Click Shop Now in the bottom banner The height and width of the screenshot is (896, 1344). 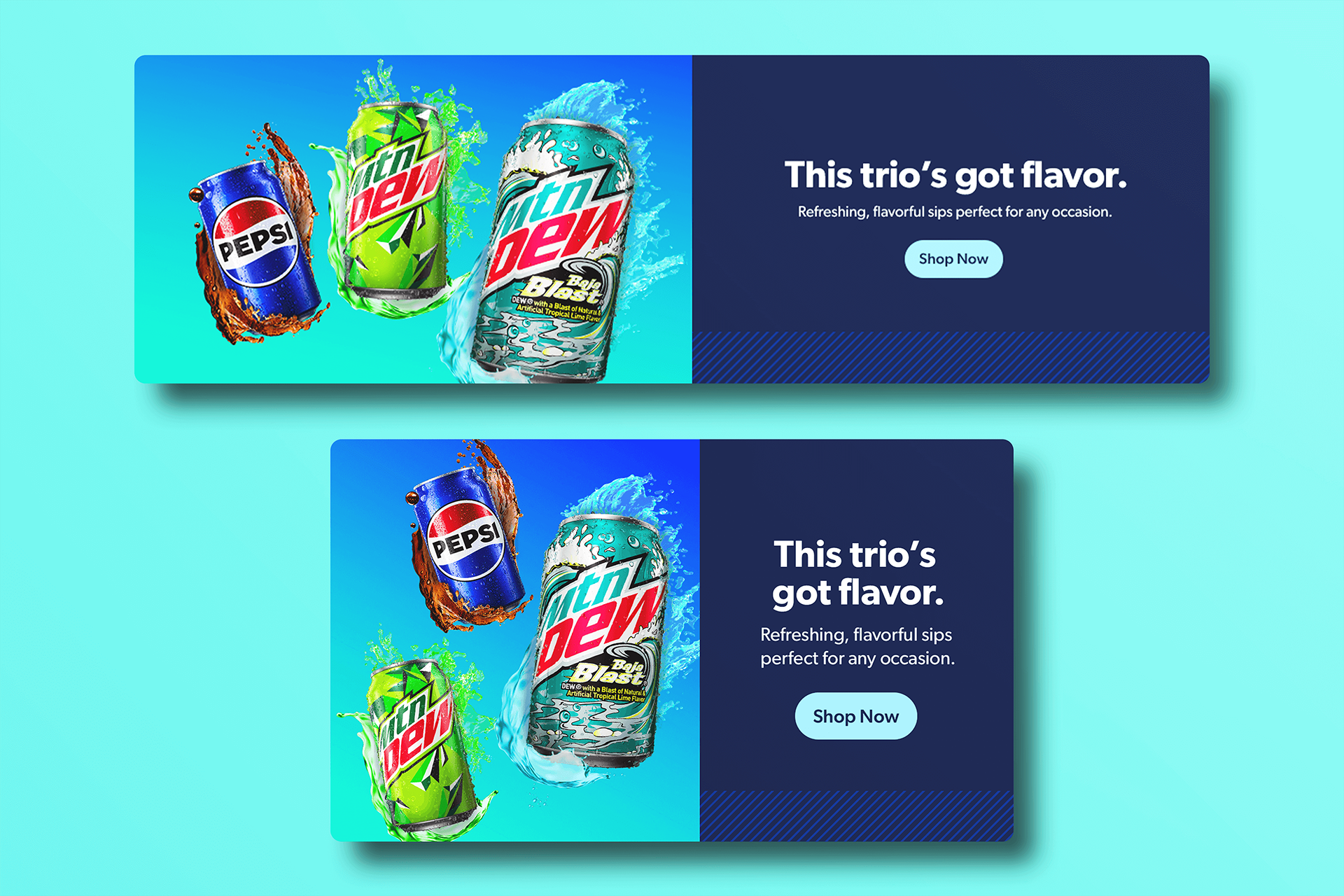[855, 716]
